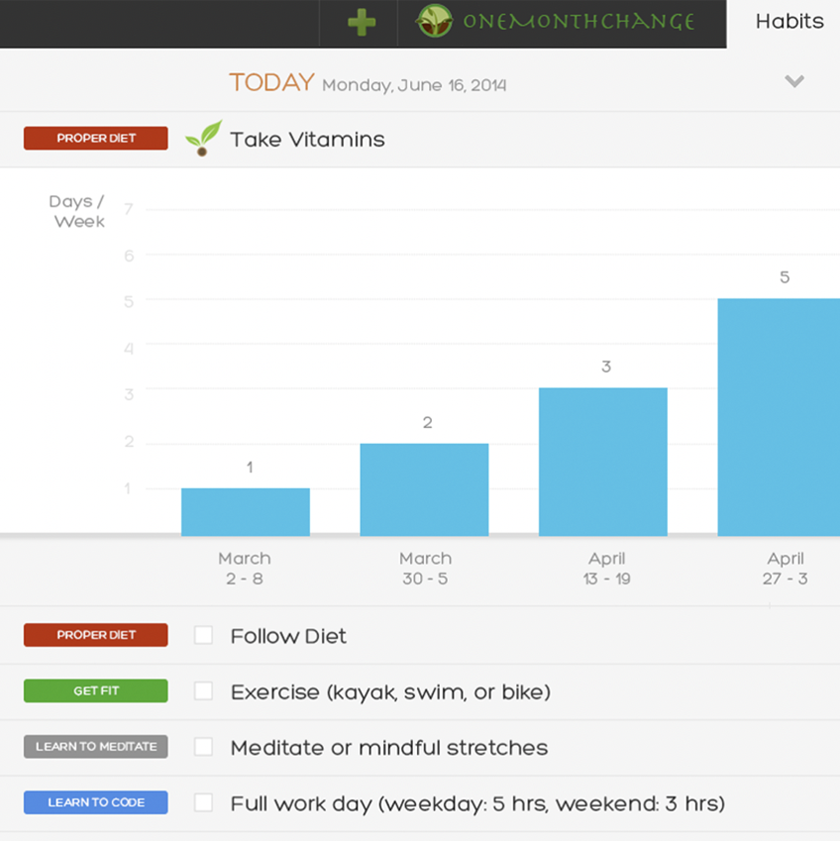
Task: Select the March 30 - 5 bar
Action: point(424,490)
